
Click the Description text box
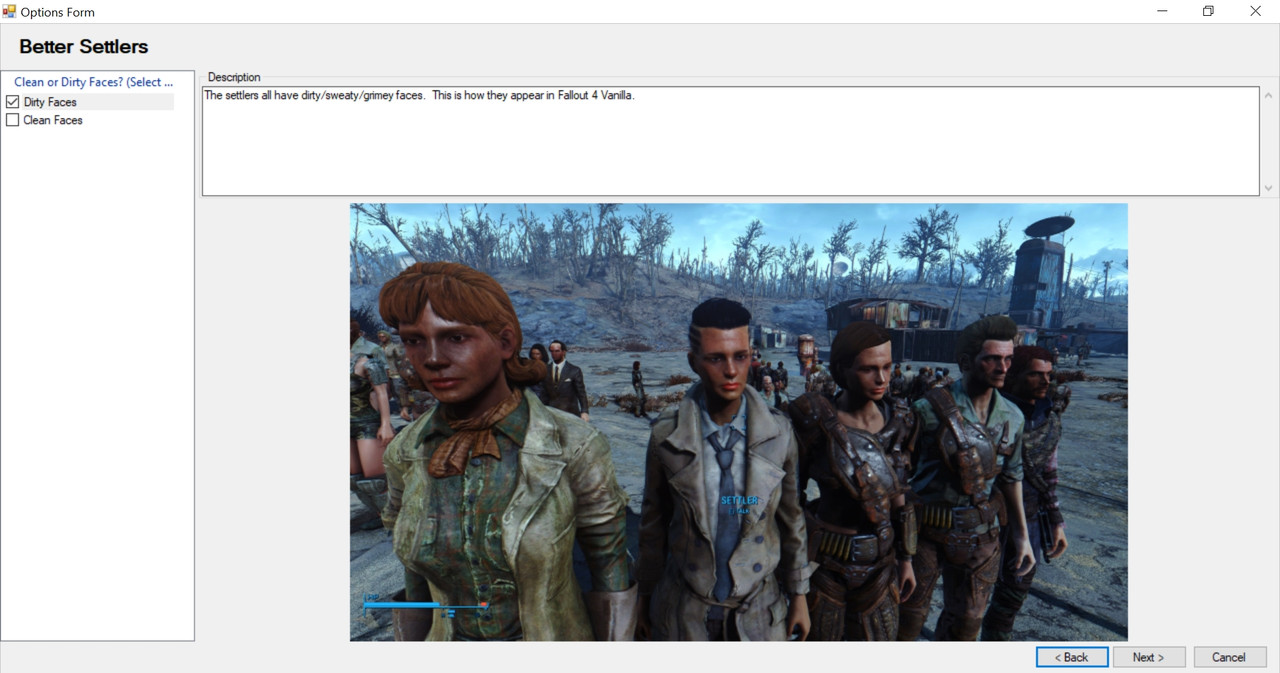pos(730,141)
